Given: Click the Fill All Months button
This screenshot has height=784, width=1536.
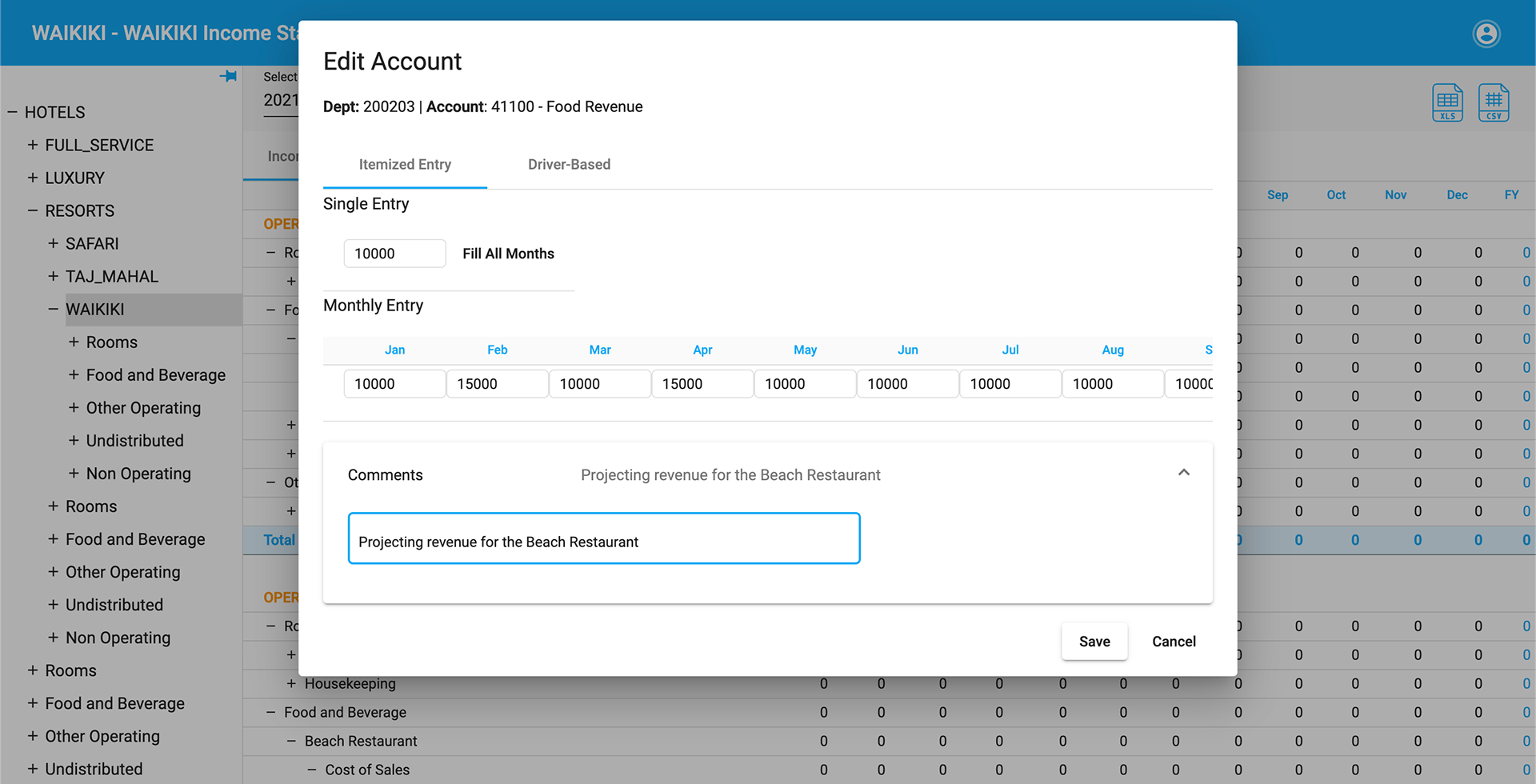Looking at the screenshot, I should [x=508, y=254].
